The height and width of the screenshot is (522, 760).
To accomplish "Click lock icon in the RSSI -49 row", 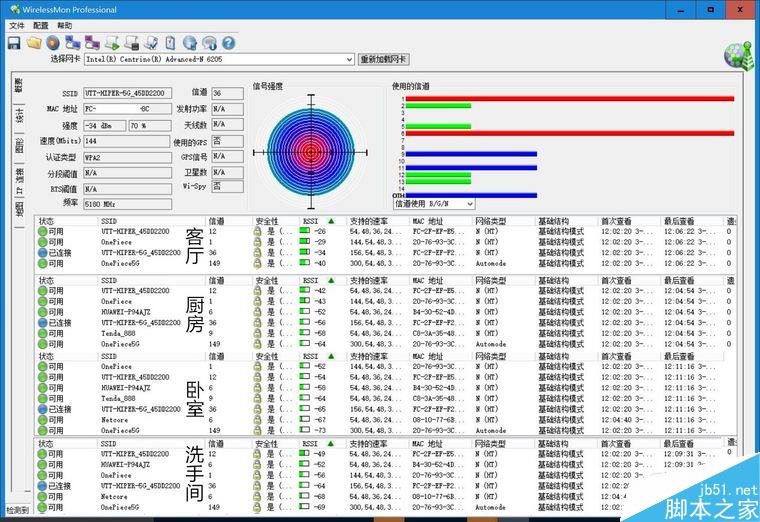I will (x=257, y=454).
